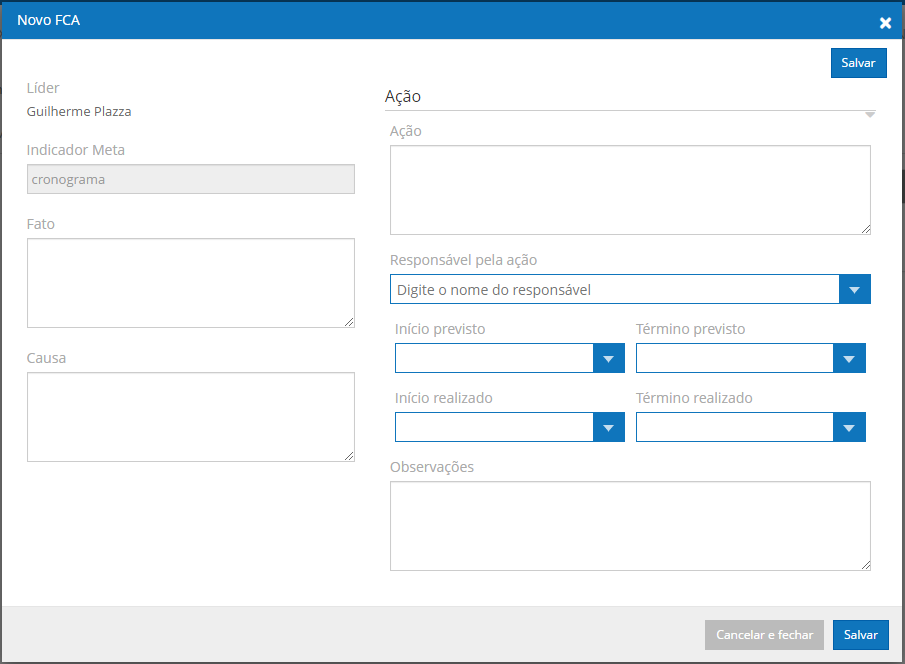Click the bottom Salvar button in footer

click(x=860, y=635)
